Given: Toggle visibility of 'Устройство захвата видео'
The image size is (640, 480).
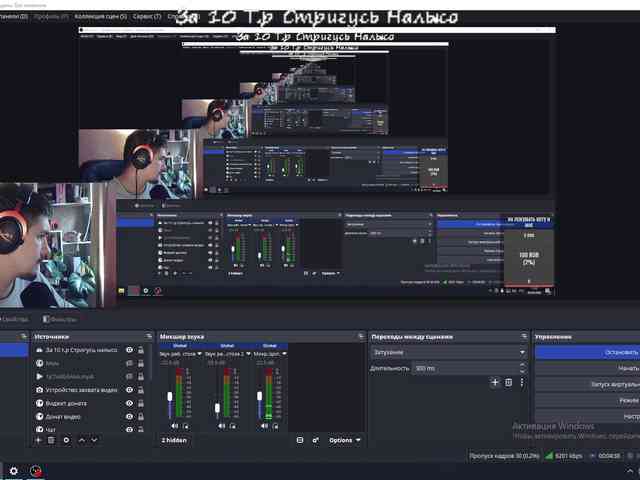Looking at the screenshot, I should pos(129,389).
